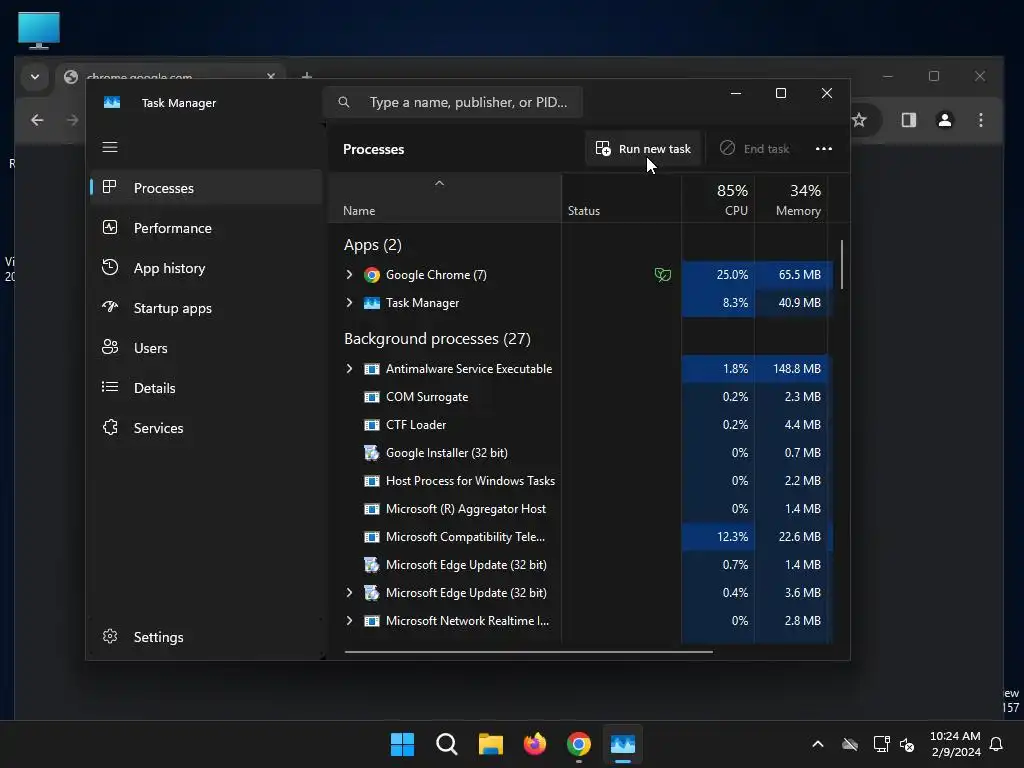Viewport: 1024px width, 768px height.
Task: Open Chrome's tab search dropdown
Action: [35, 77]
